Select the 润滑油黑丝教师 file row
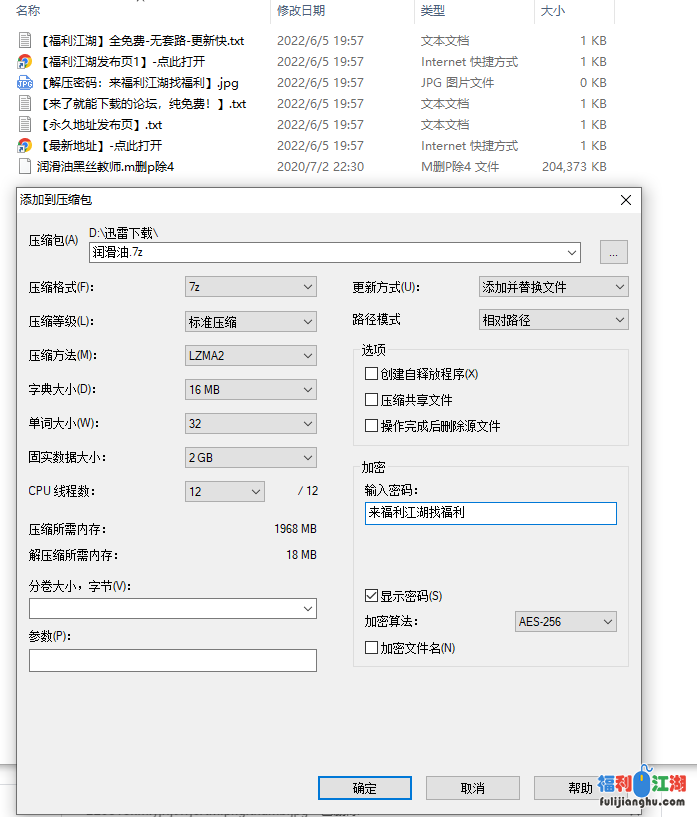The width and height of the screenshot is (697, 817). [106, 167]
